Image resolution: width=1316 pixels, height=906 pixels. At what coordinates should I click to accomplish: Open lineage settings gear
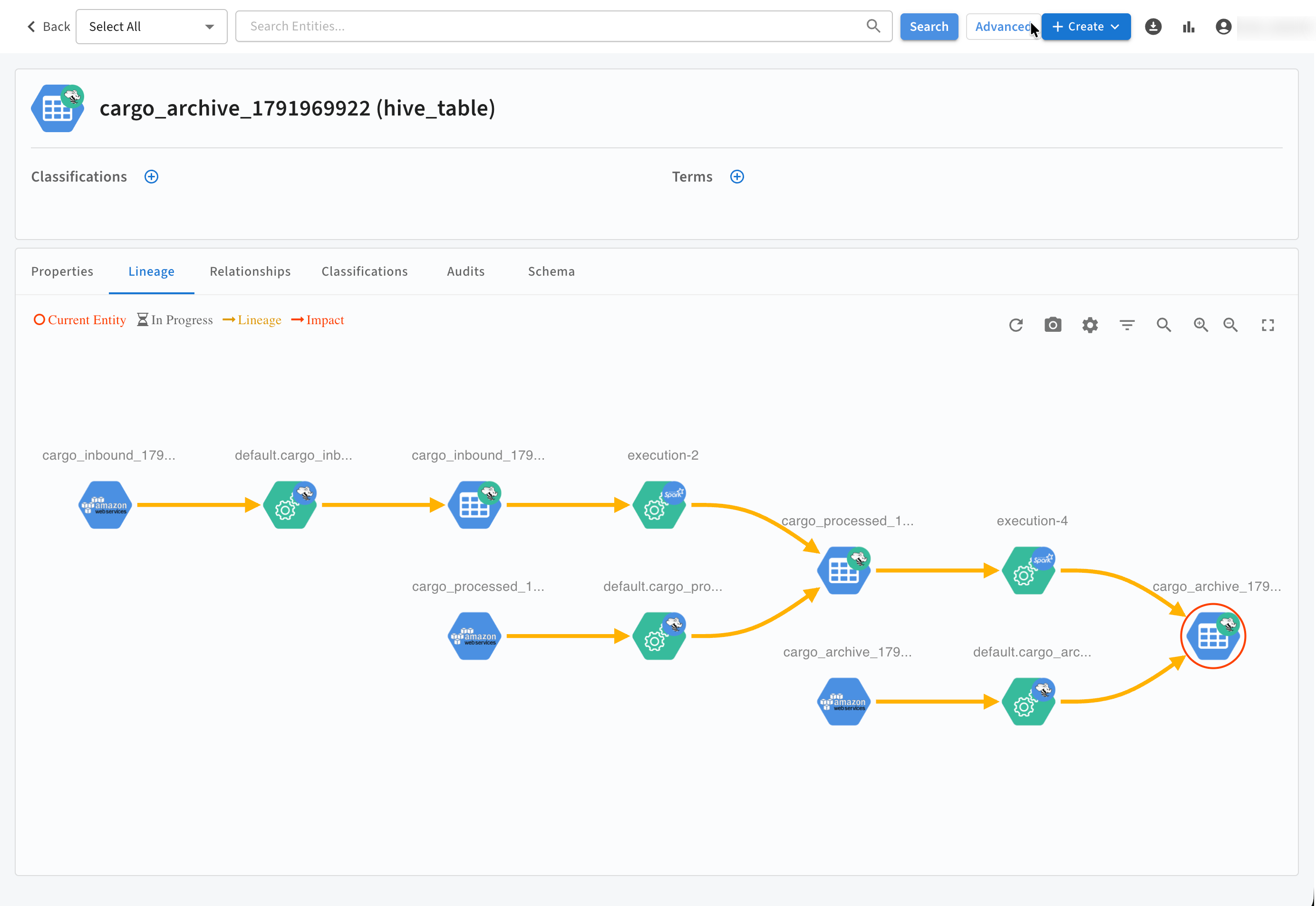pos(1090,325)
